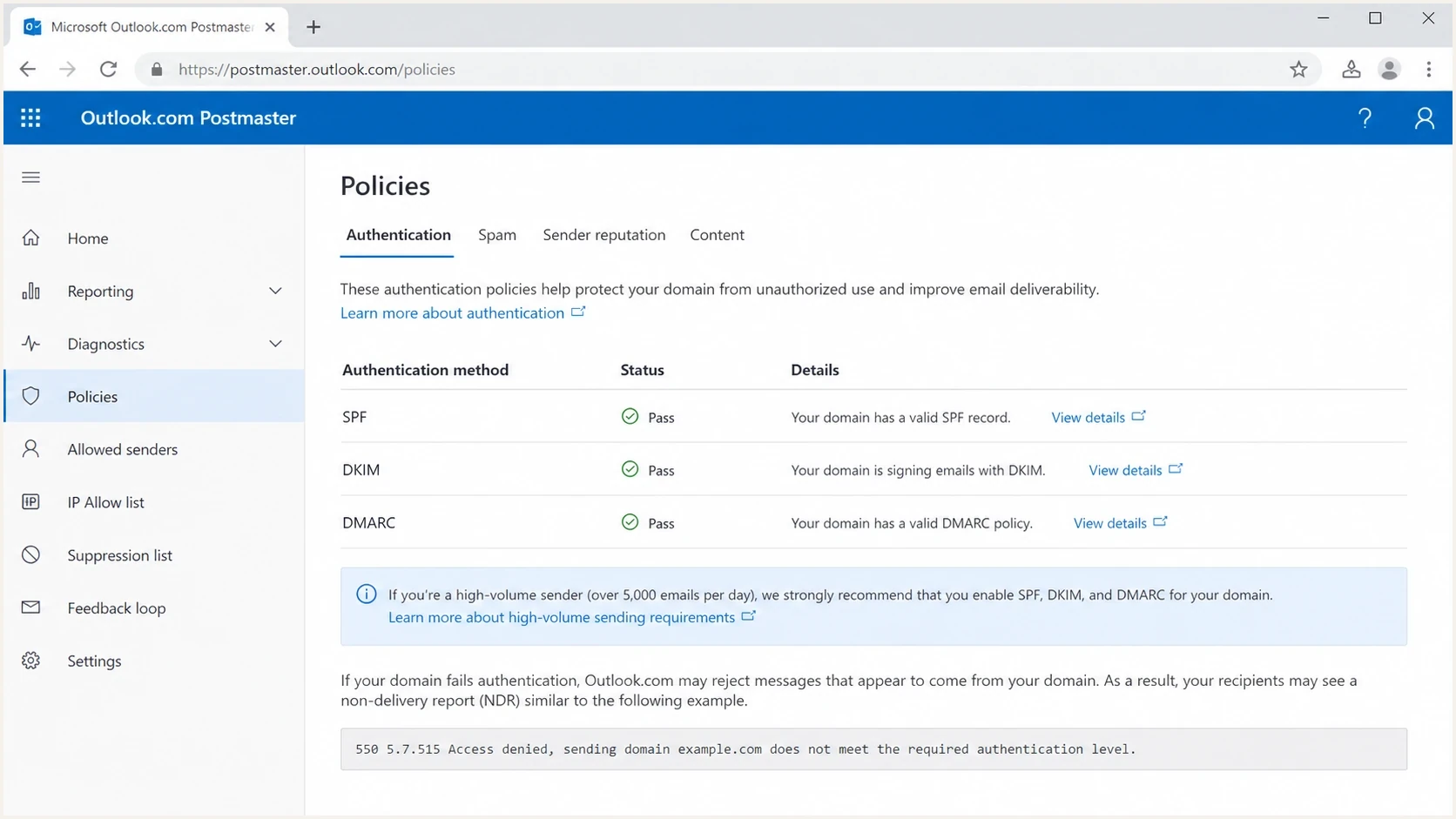Close the Outlook.com Postmaster browser tab
1456x819 pixels.
point(270,27)
